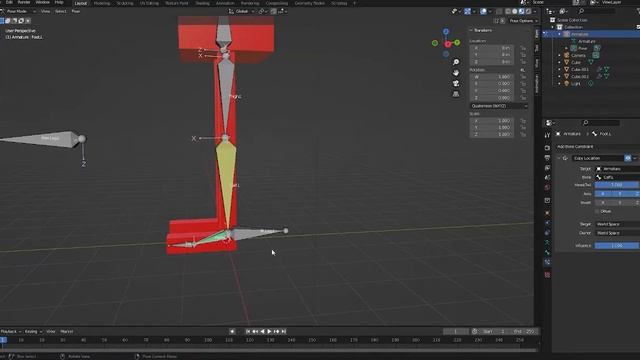Image resolution: width=640 pixels, height=360 pixels.
Task: Open the Bone Constraints properties tab
Action: tap(547, 262)
